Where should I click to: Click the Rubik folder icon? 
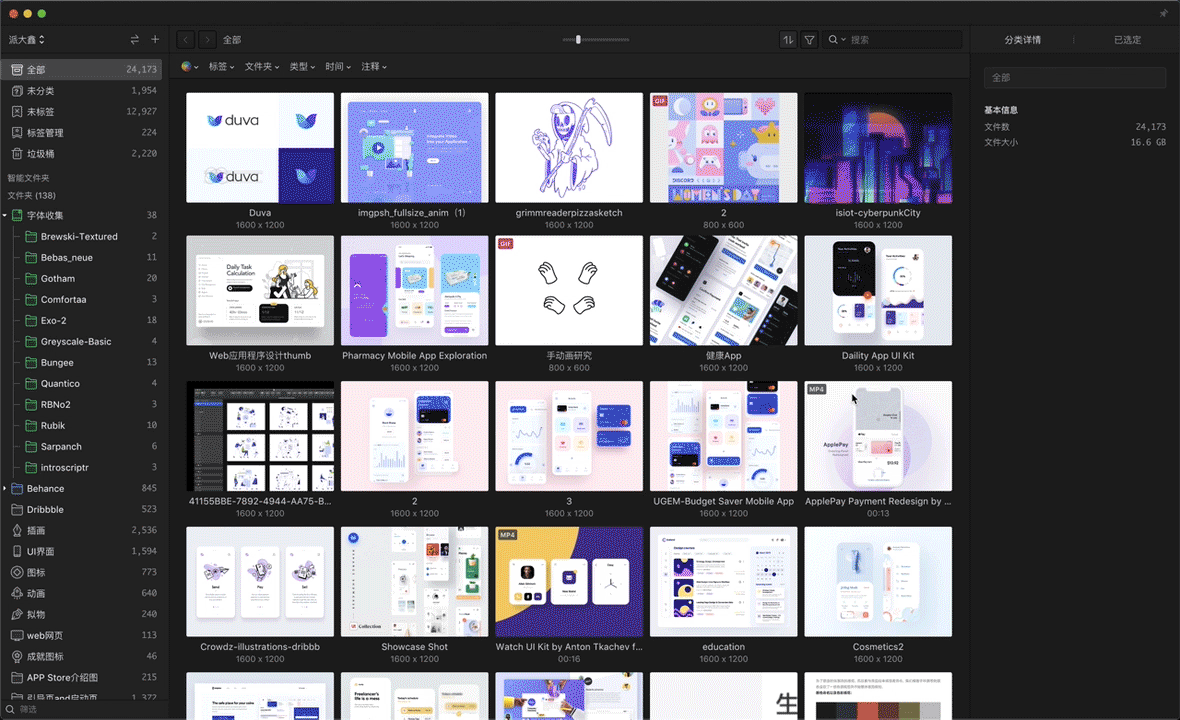click(x=31, y=426)
